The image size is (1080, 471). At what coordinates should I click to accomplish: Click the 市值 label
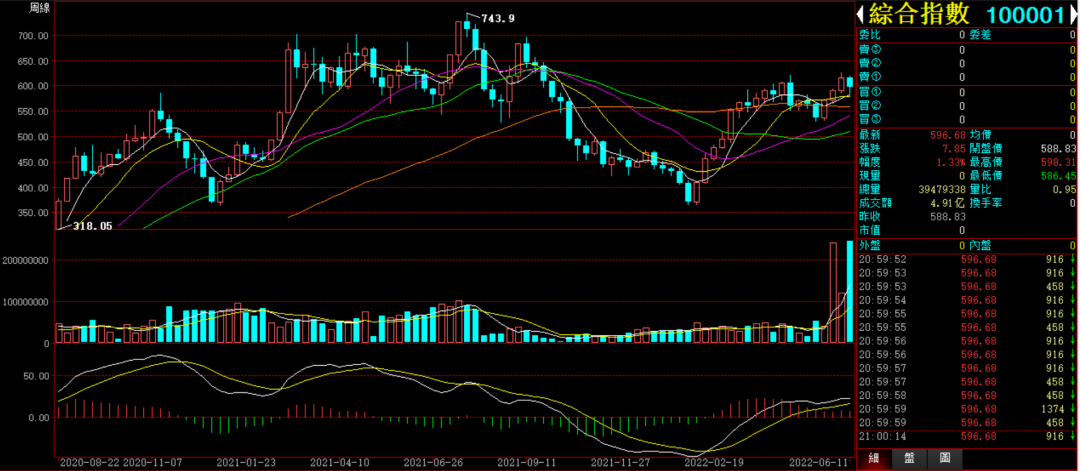point(869,230)
